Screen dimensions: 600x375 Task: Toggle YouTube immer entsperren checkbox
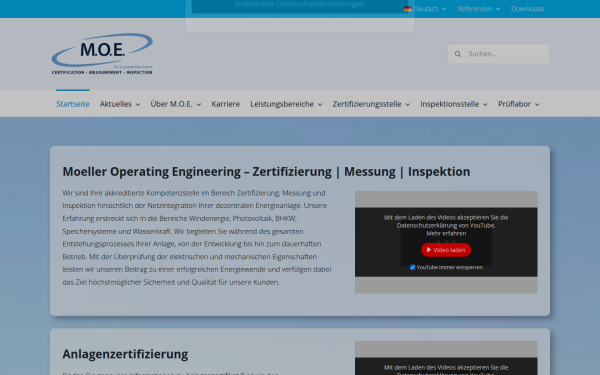412,267
